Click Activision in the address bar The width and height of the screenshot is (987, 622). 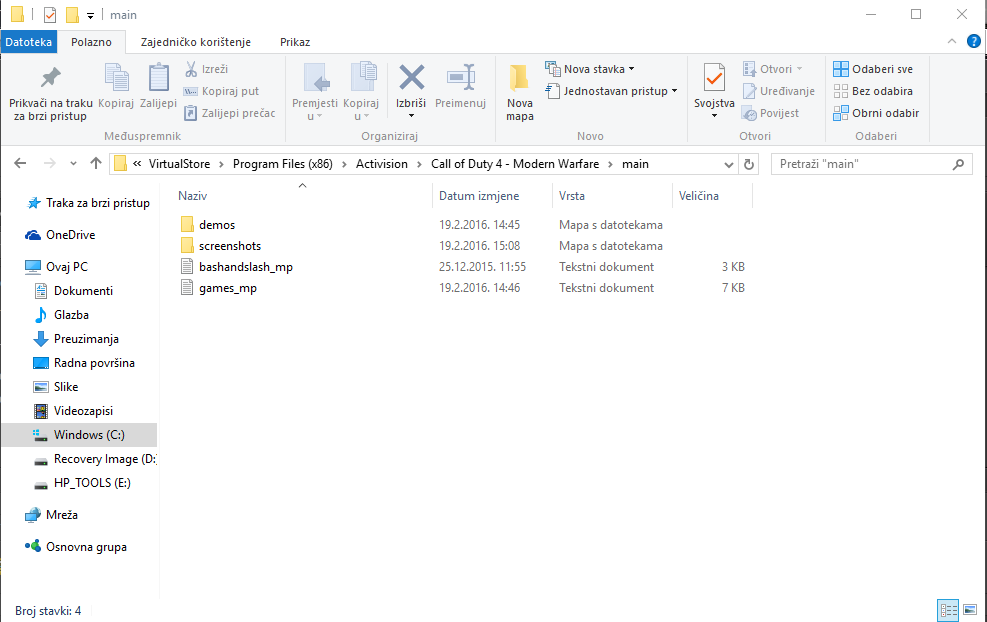381,164
